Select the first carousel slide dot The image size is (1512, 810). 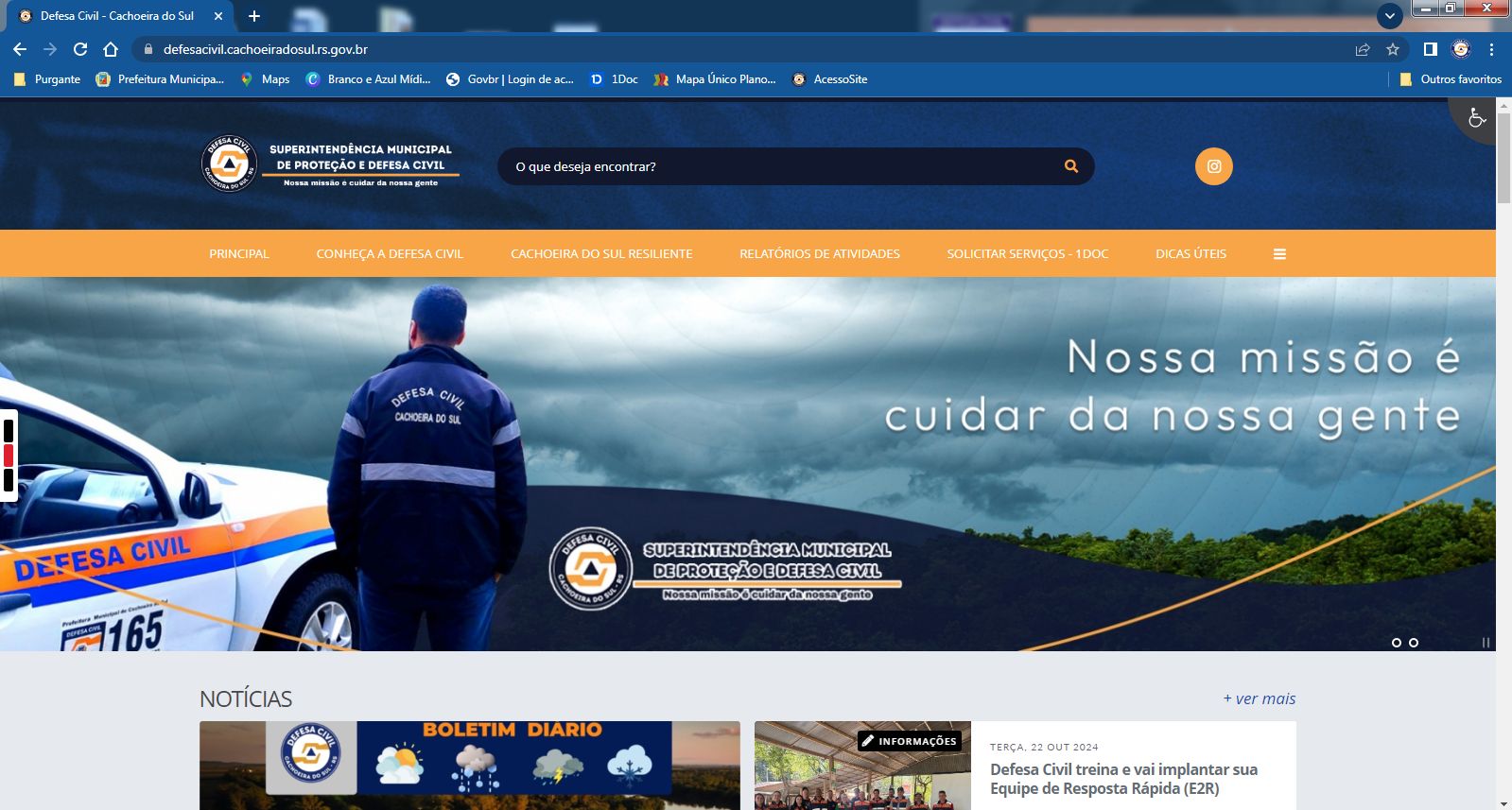click(x=1396, y=643)
